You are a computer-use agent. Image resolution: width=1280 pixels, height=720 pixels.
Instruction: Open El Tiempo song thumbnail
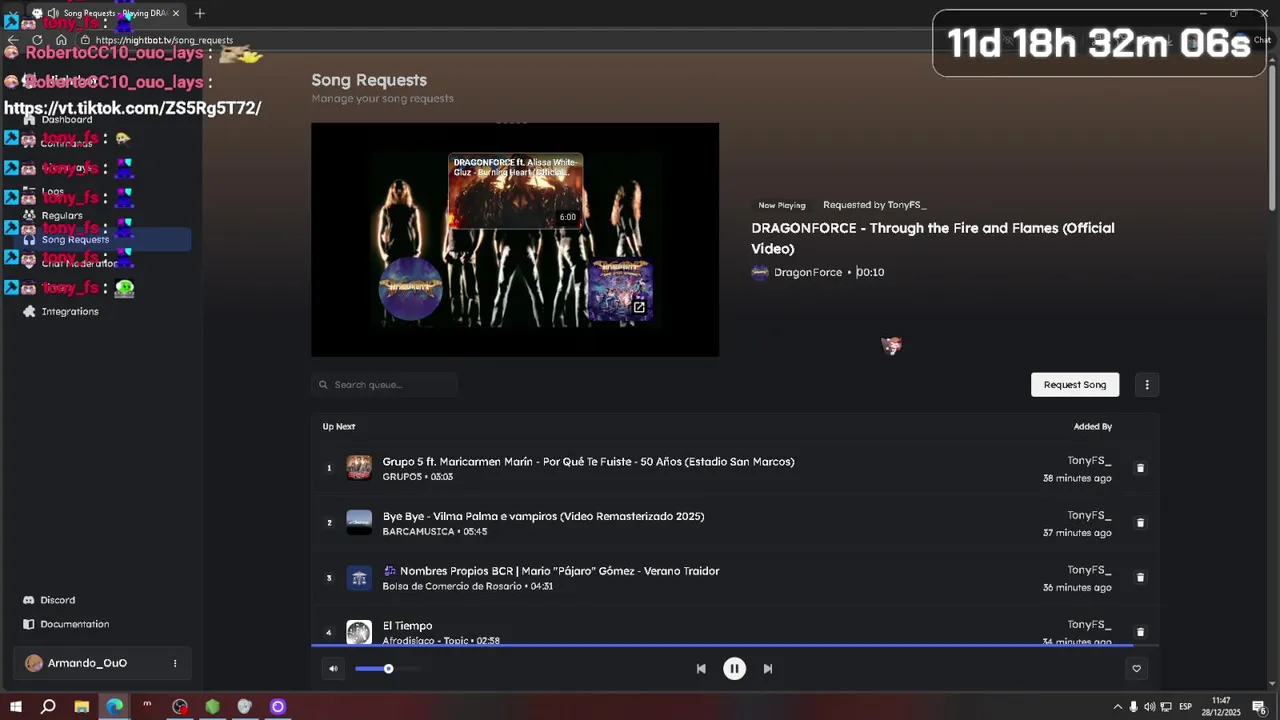pyautogui.click(x=359, y=632)
